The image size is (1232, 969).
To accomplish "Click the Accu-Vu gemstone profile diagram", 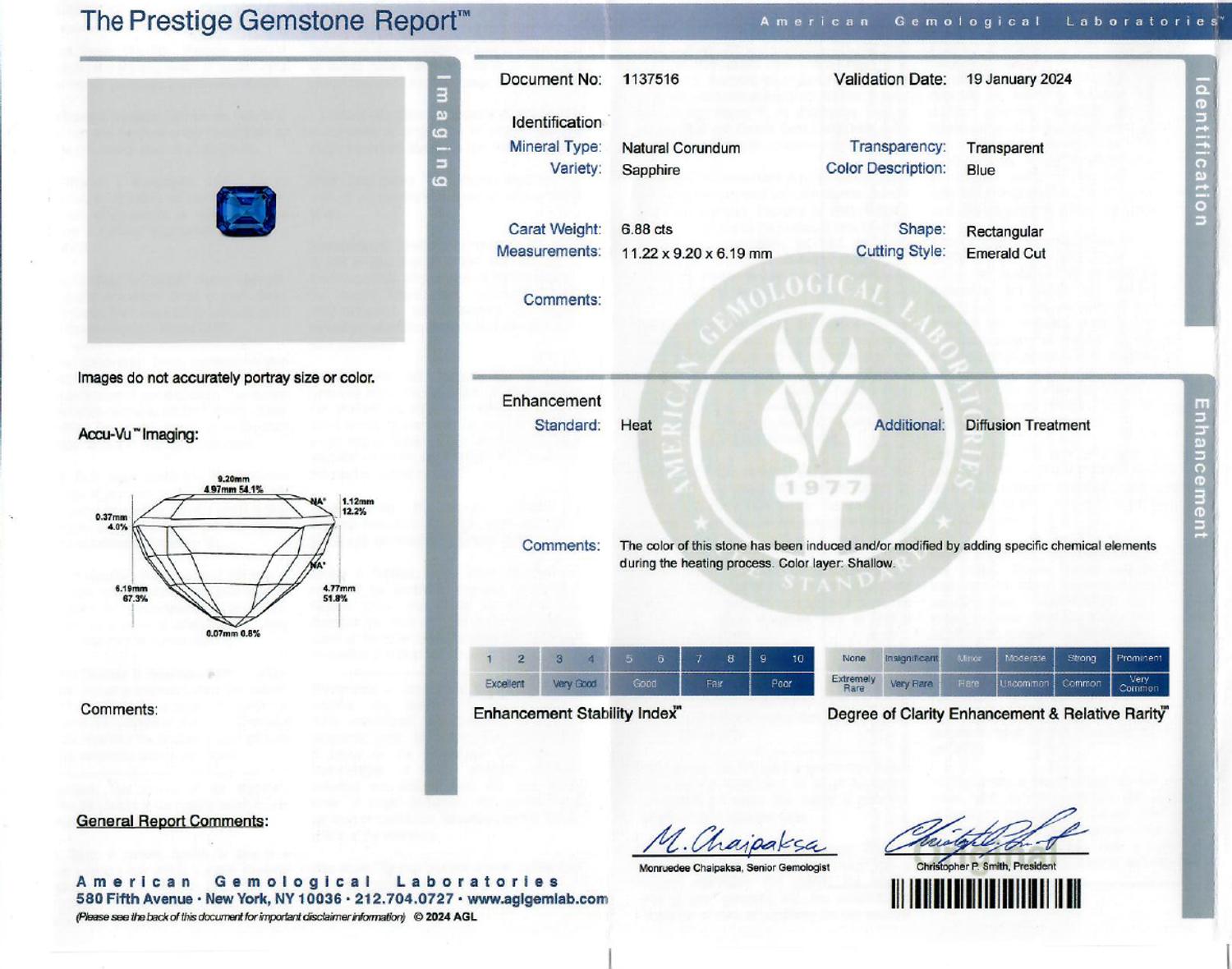I will (x=236, y=556).
